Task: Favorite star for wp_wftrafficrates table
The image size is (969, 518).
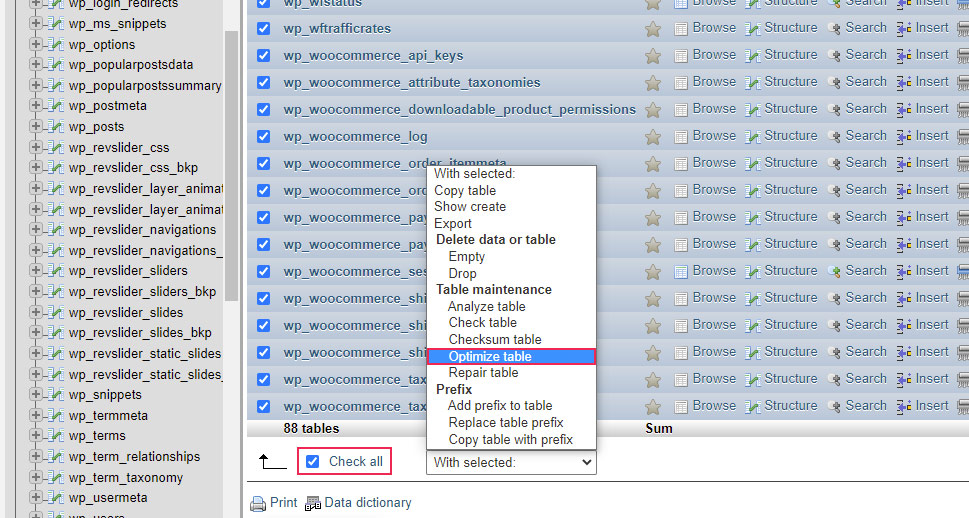Action: [x=653, y=29]
